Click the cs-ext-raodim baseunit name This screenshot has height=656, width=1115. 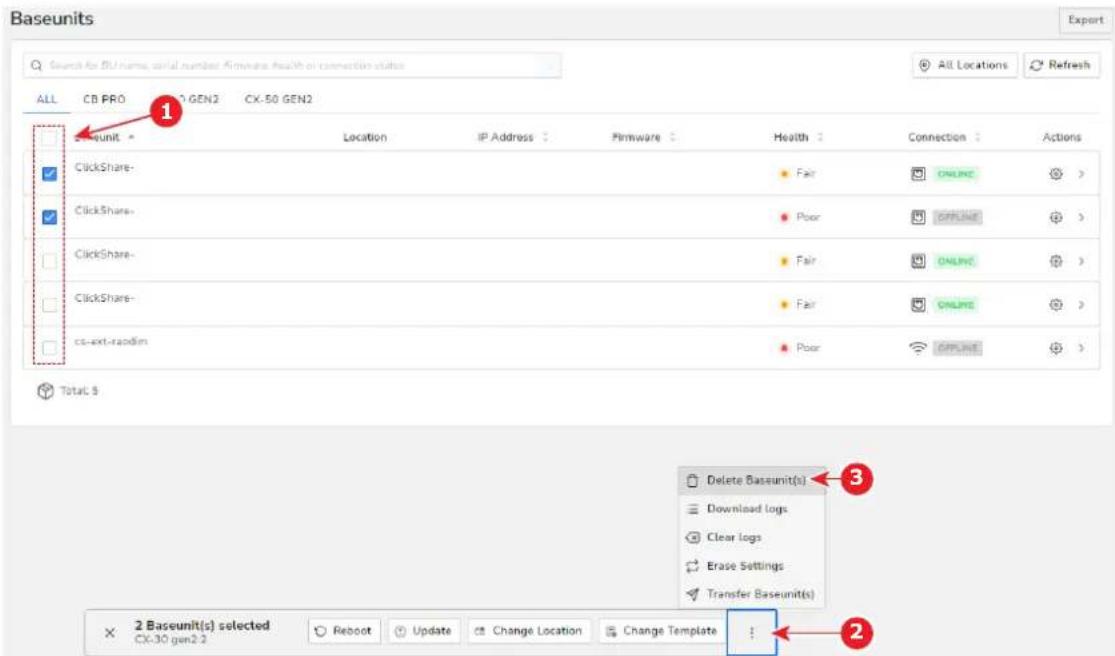pos(111,342)
